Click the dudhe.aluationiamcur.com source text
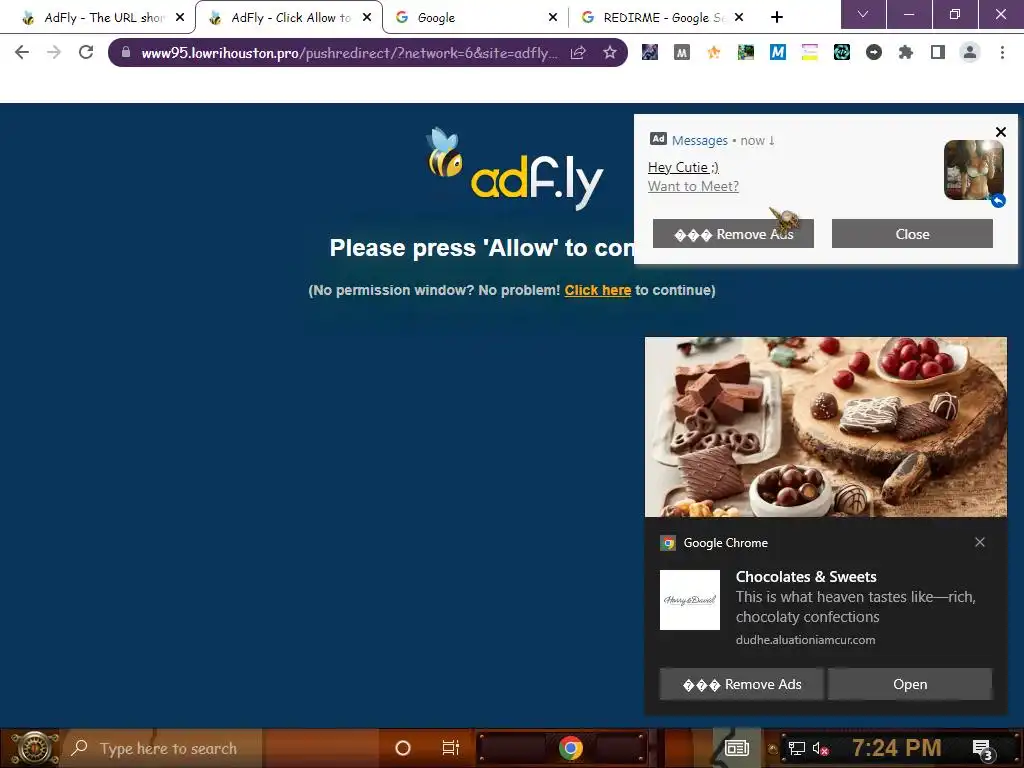 coord(805,640)
